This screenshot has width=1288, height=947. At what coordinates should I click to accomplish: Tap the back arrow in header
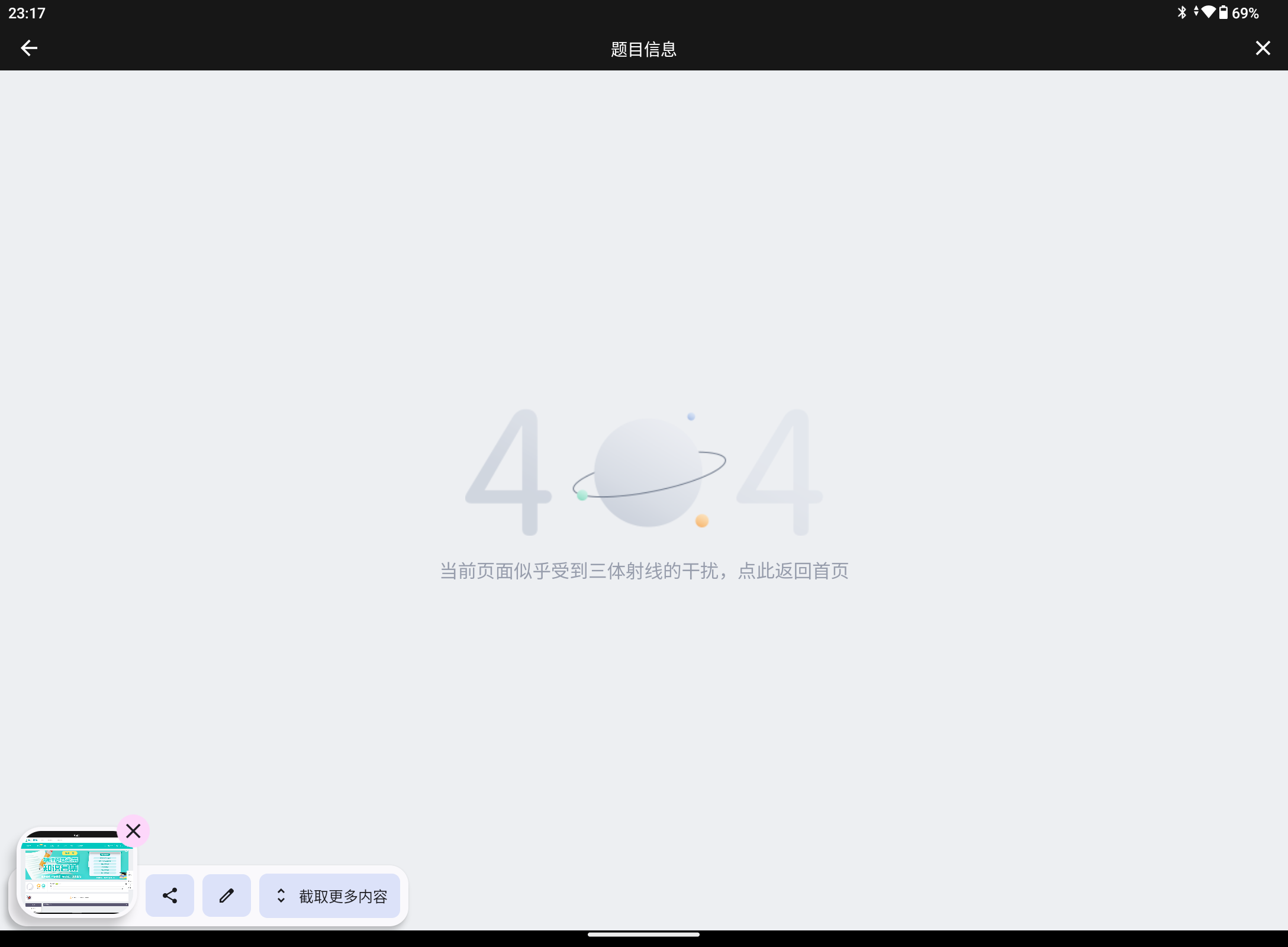point(29,49)
